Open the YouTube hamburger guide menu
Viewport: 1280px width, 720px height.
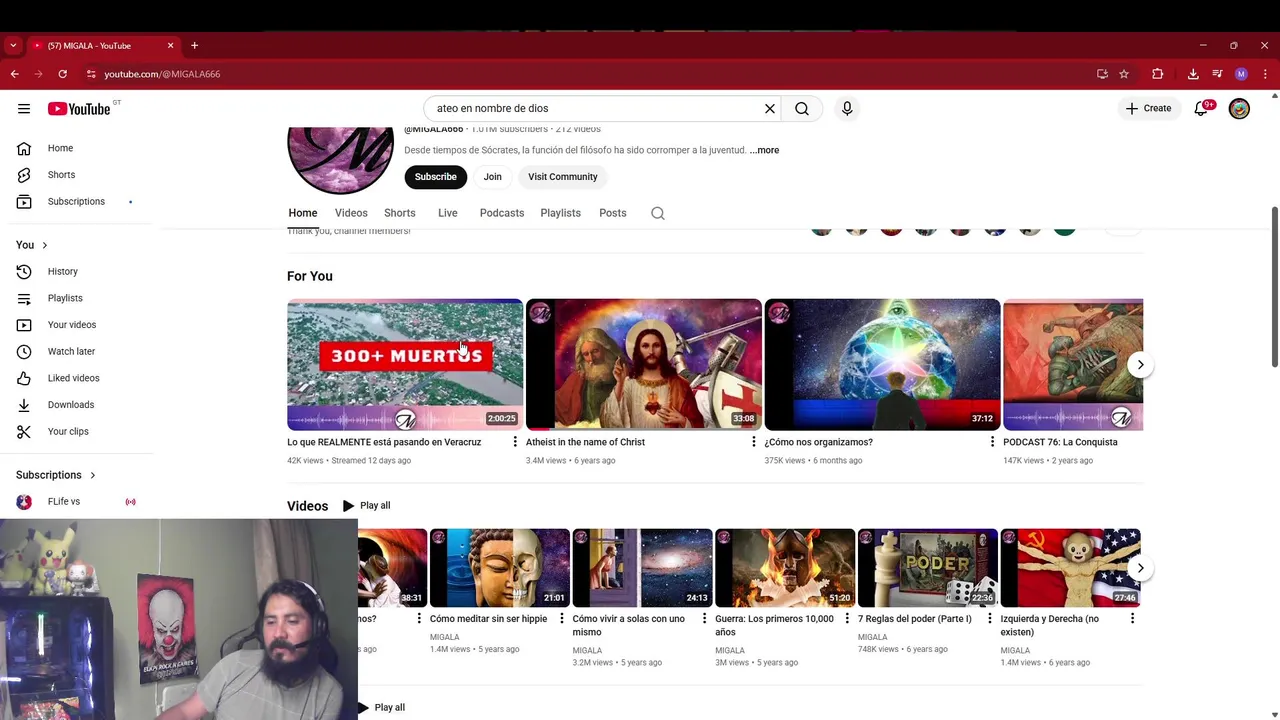click(24, 108)
